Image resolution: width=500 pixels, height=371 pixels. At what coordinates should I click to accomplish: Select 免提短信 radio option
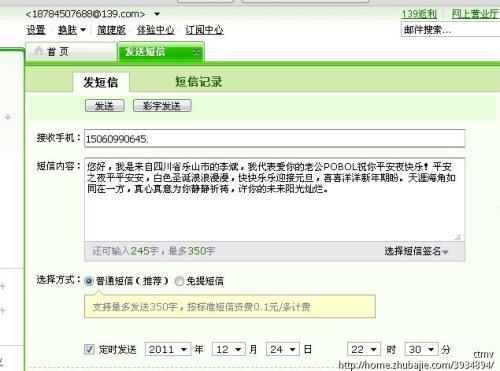click(179, 281)
